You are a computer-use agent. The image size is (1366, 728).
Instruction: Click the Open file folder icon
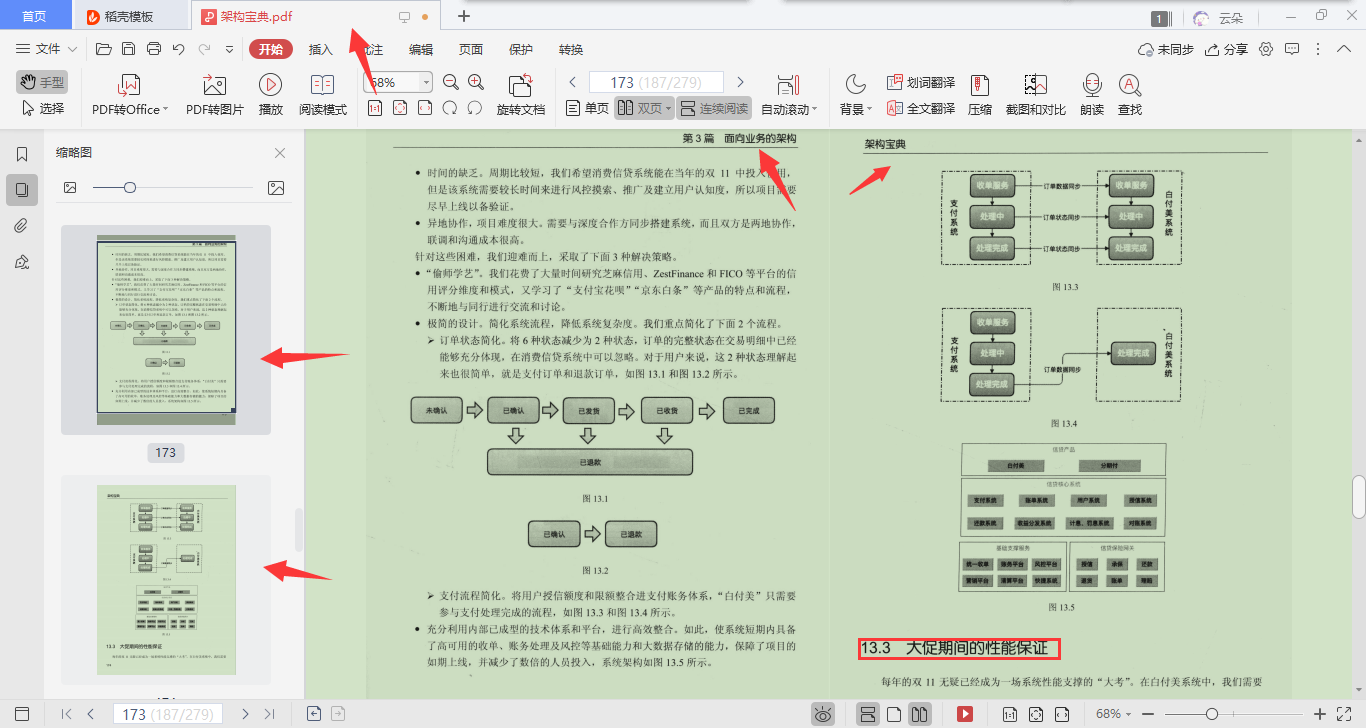tap(103, 49)
